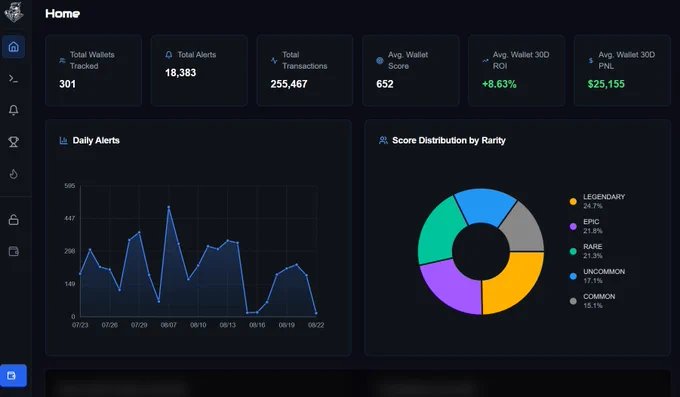The height and width of the screenshot is (397, 680).
Task: Select the Total Wallets Tracked card value 301
Action: click(x=67, y=84)
